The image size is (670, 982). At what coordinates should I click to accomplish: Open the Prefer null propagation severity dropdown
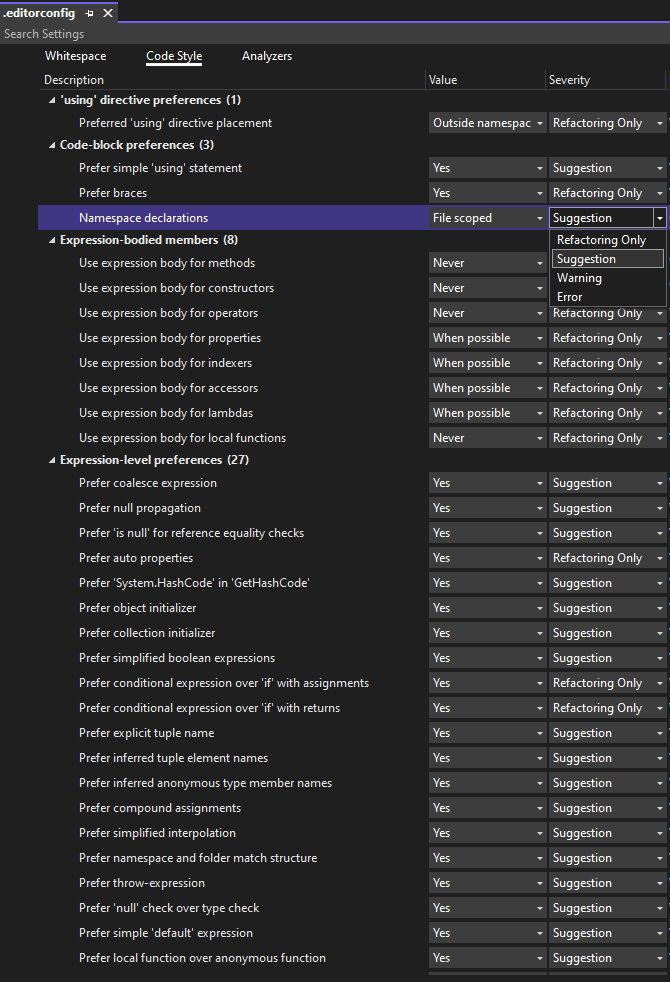coord(661,507)
